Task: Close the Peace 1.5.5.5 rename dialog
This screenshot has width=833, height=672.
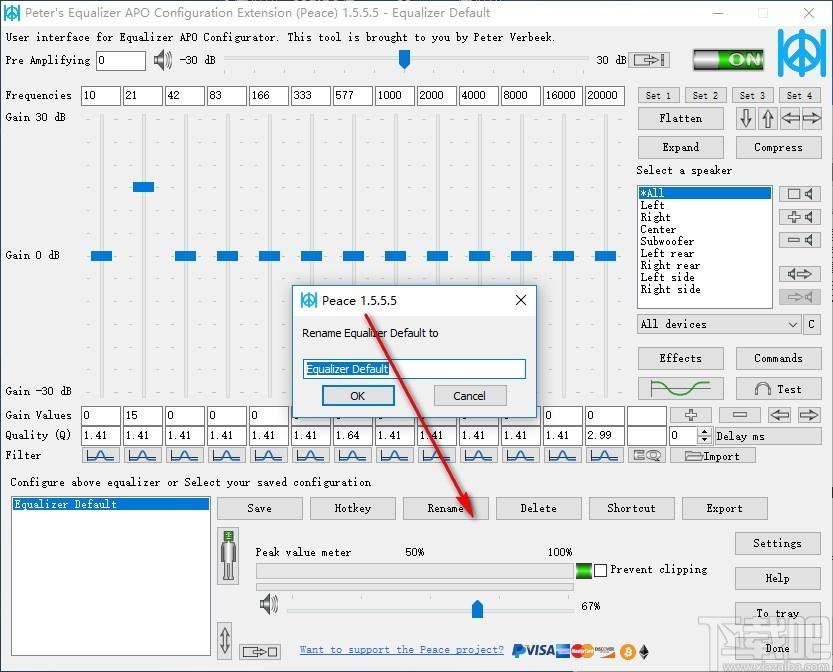Action: click(521, 300)
